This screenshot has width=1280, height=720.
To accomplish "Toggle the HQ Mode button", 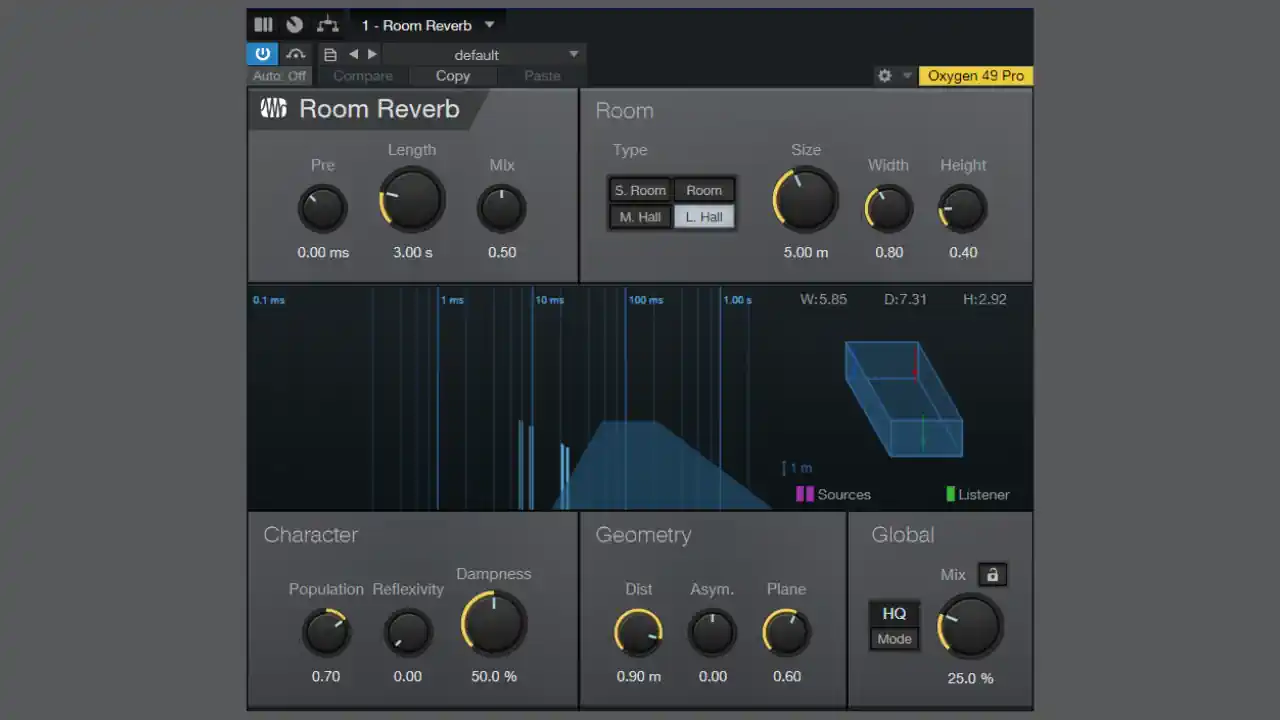I will [x=894, y=626].
